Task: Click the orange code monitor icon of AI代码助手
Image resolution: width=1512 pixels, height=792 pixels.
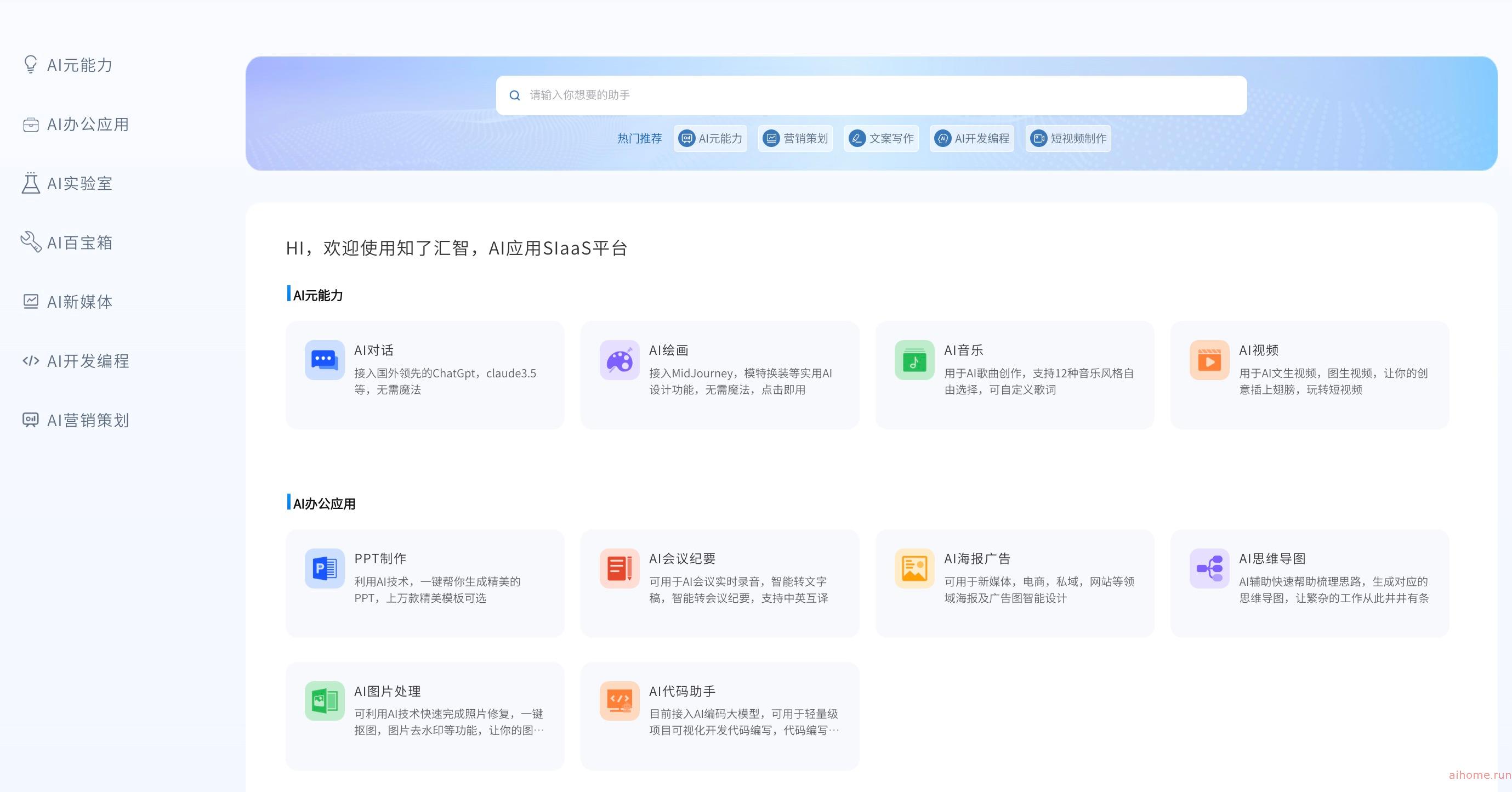Action: [x=619, y=700]
